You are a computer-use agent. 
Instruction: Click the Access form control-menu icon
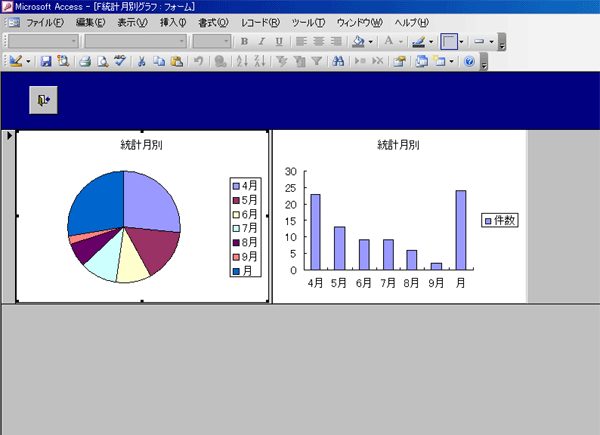point(13,23)
